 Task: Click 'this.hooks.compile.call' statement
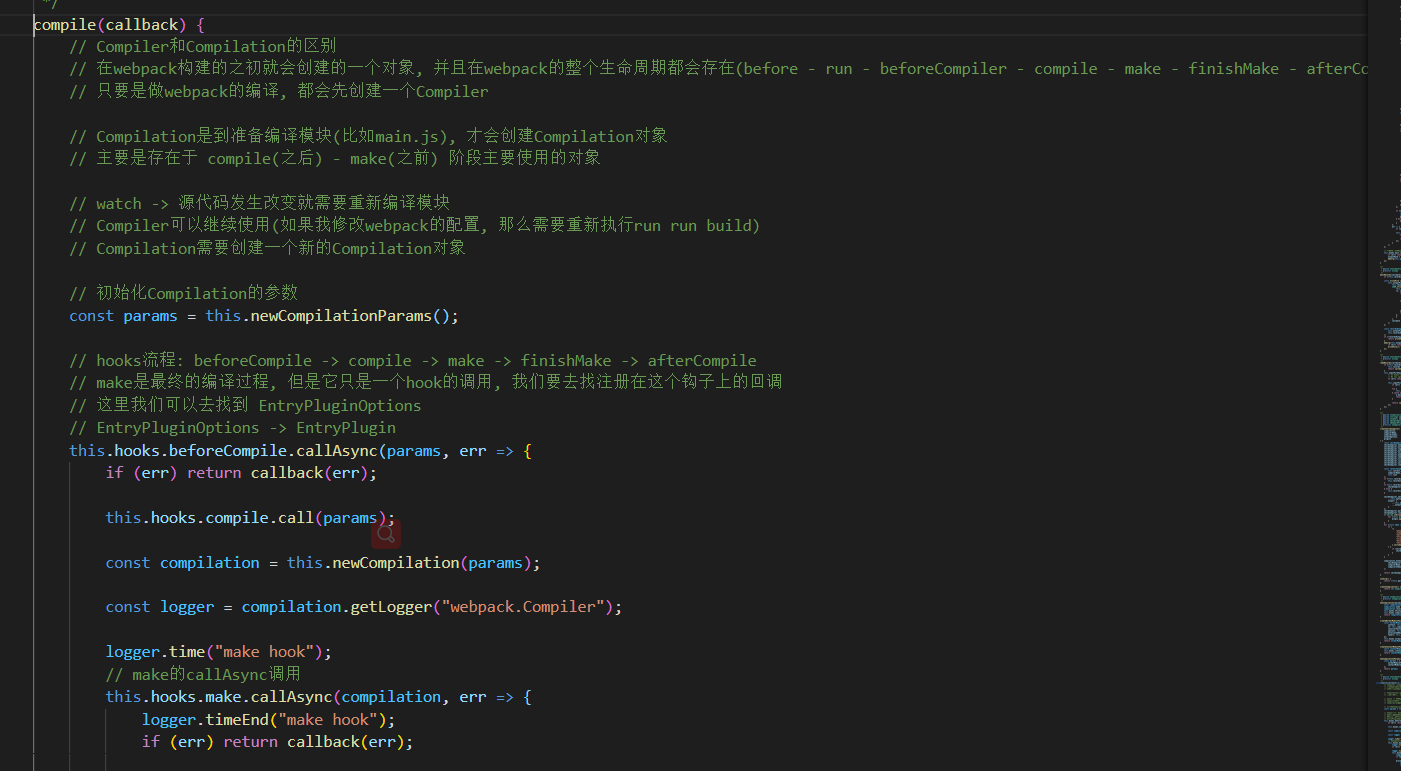(x=250, y=517)
